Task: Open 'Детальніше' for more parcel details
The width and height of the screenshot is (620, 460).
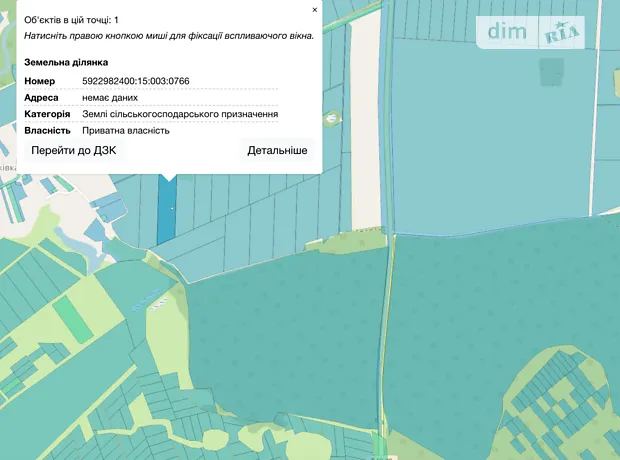Action: [x=277, y=150]
